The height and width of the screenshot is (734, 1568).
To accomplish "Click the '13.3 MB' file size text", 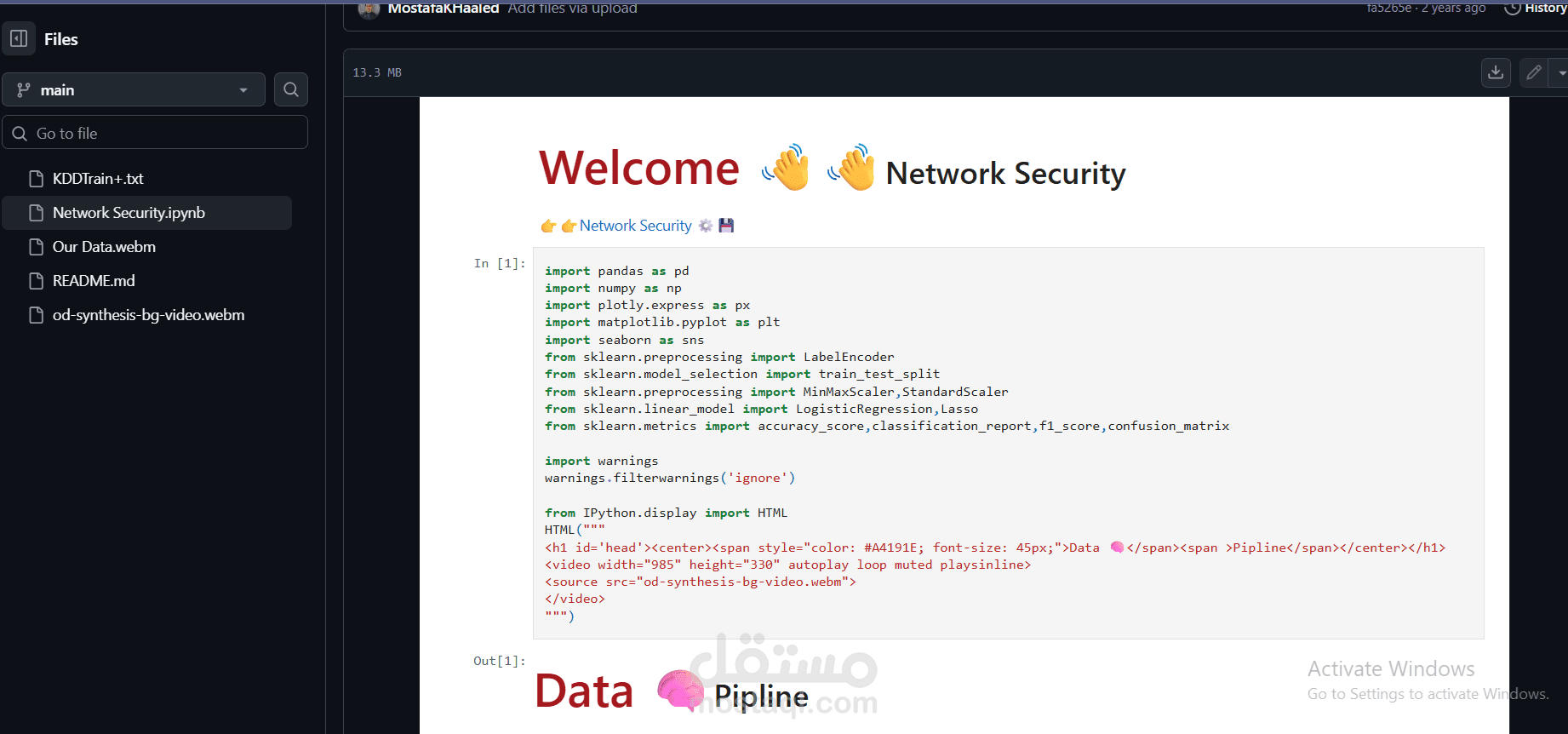I will pos(377,72).
